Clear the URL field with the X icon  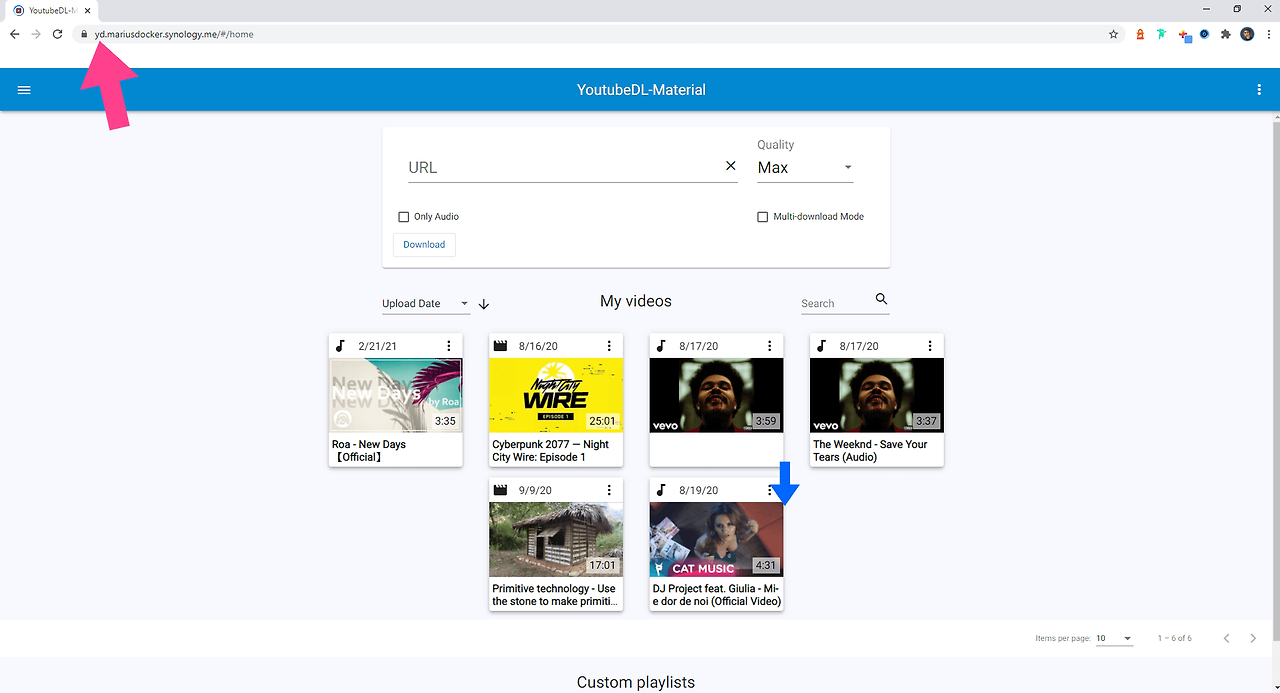pyautogui.click(x=730, y=166)
